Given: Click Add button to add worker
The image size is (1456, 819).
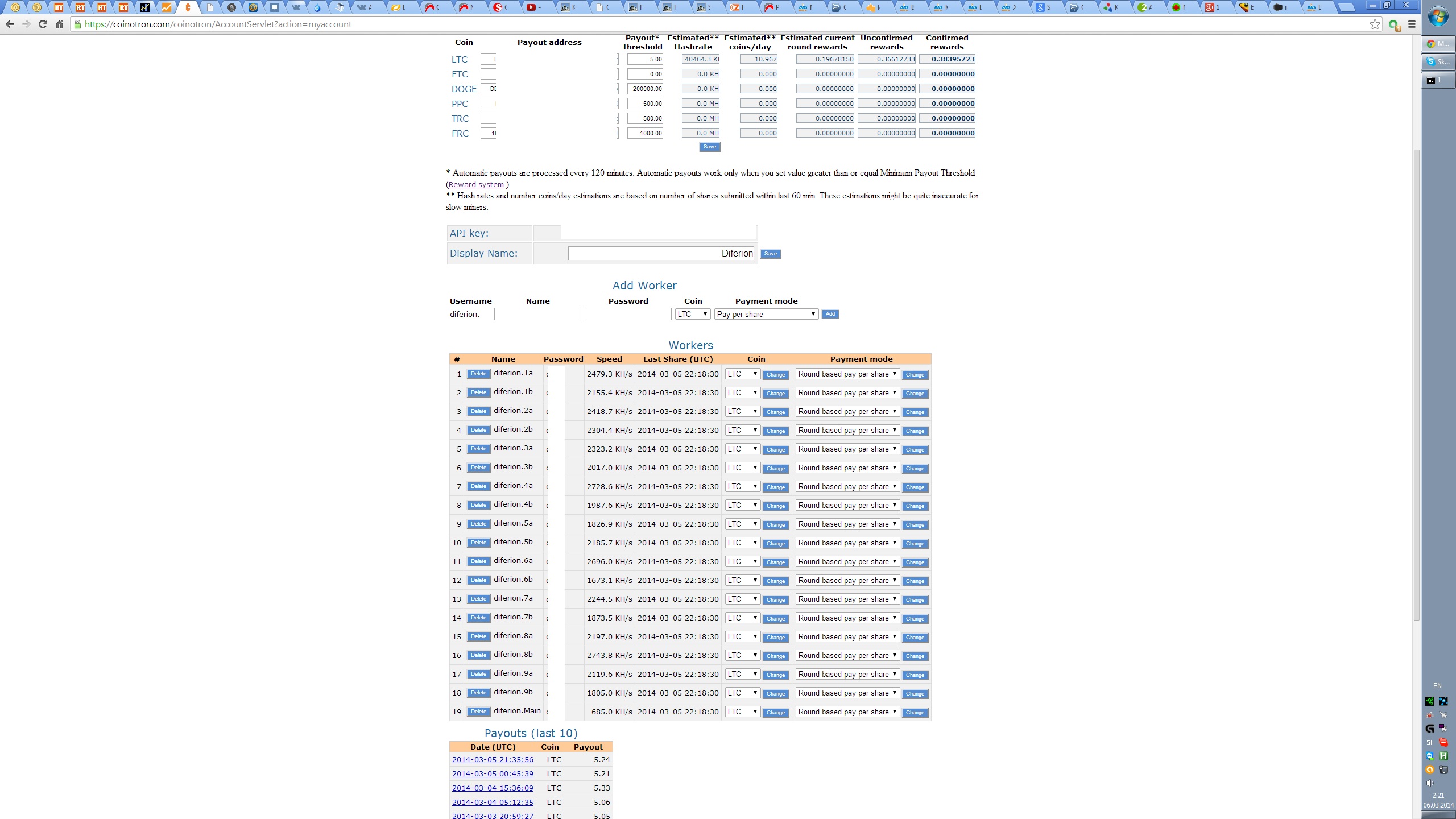Looking at the screenshot, I should (830, 314).
